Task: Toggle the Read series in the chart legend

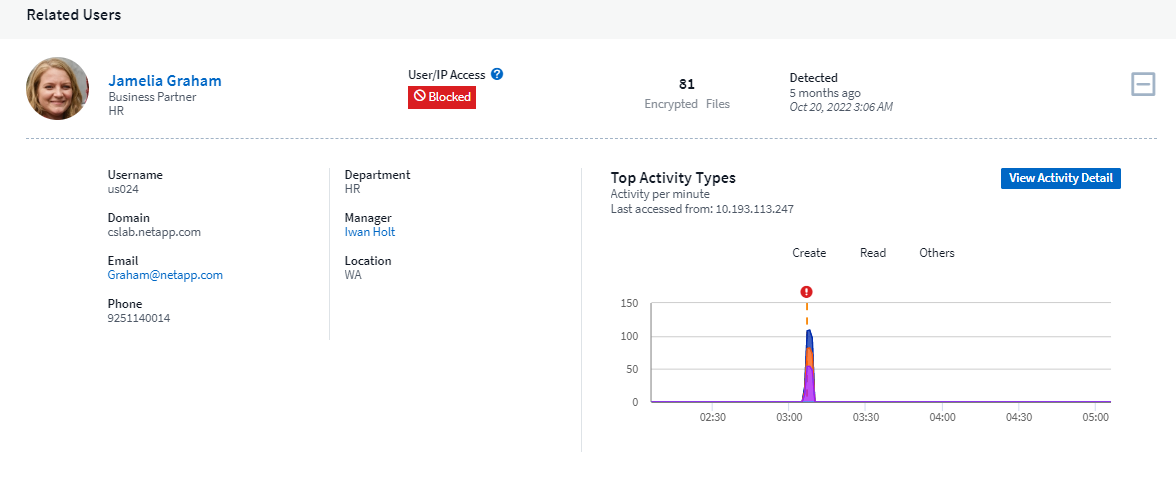Action: click(x=873, y=253)
